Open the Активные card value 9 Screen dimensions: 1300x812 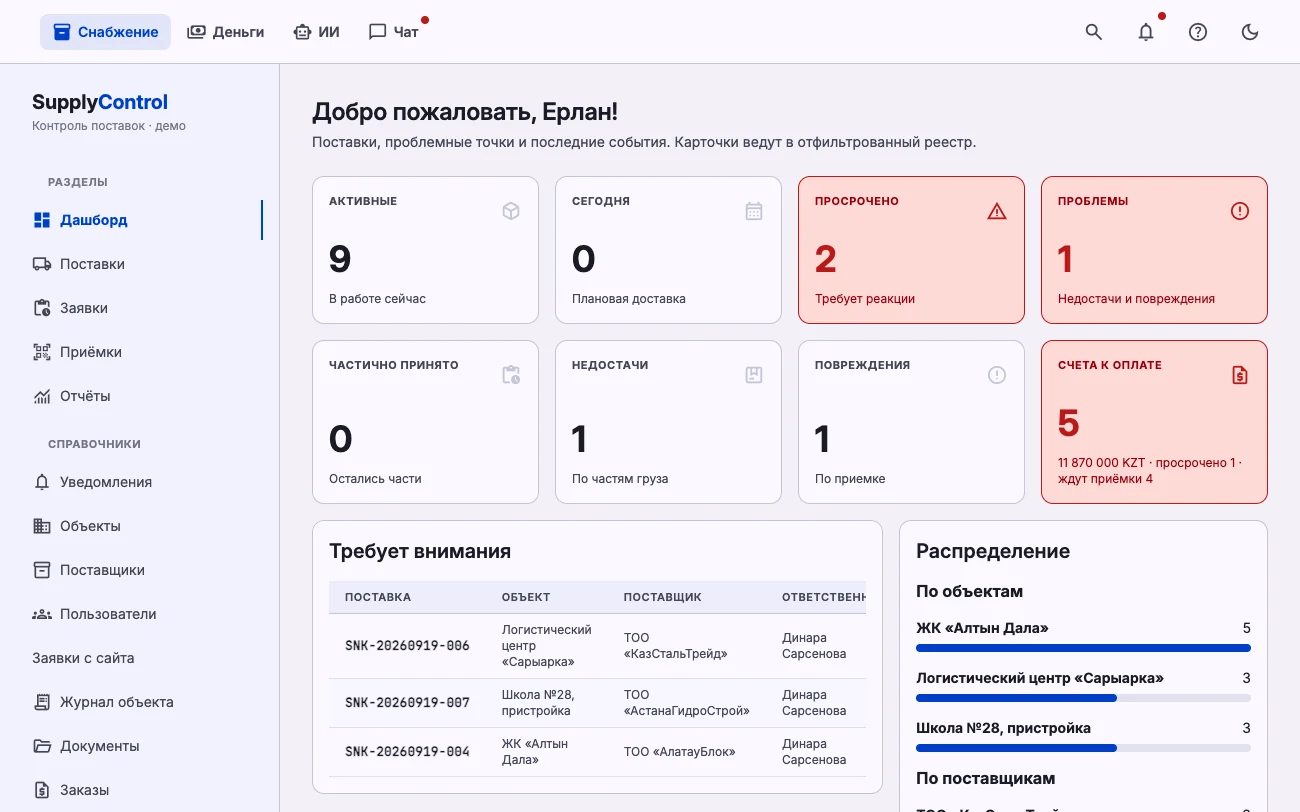click(340, 259)
